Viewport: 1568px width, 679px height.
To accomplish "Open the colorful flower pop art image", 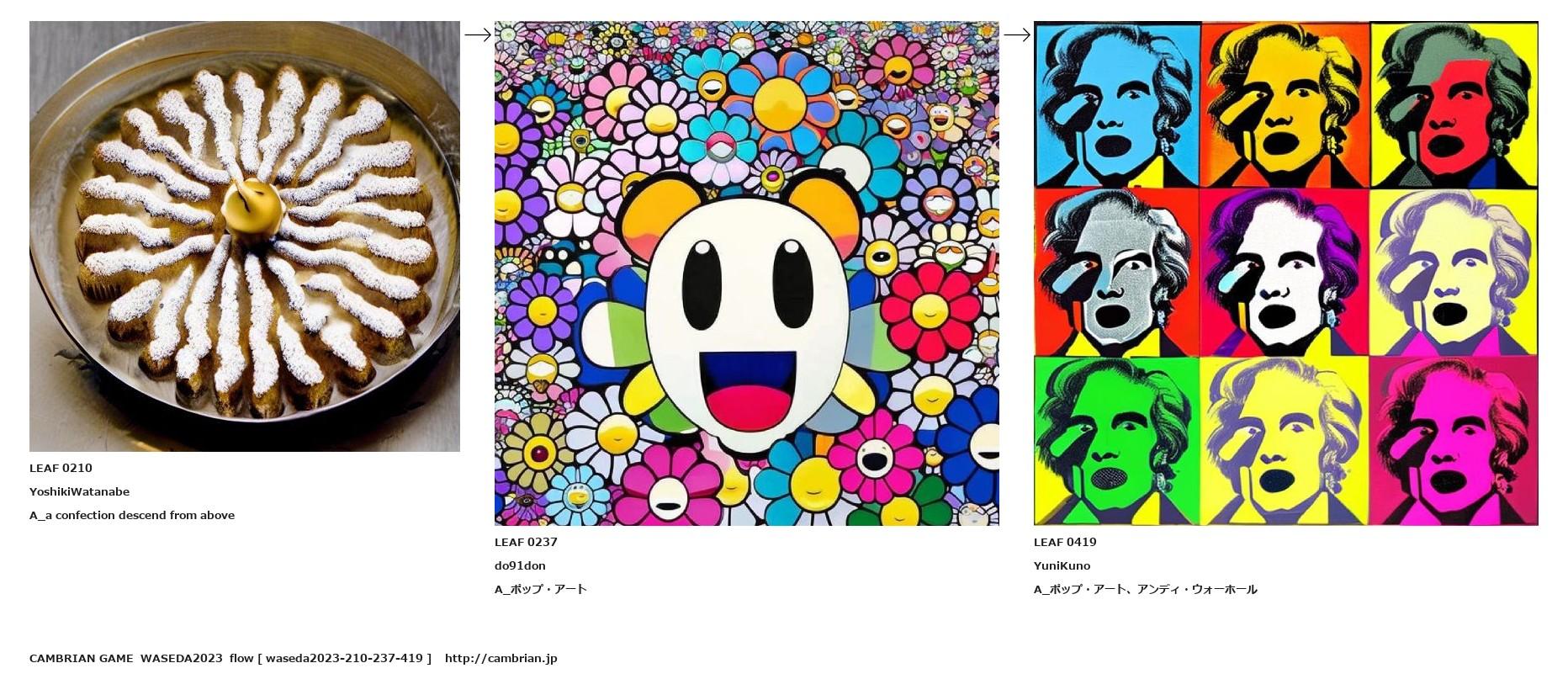I will (x=747, y=273).
